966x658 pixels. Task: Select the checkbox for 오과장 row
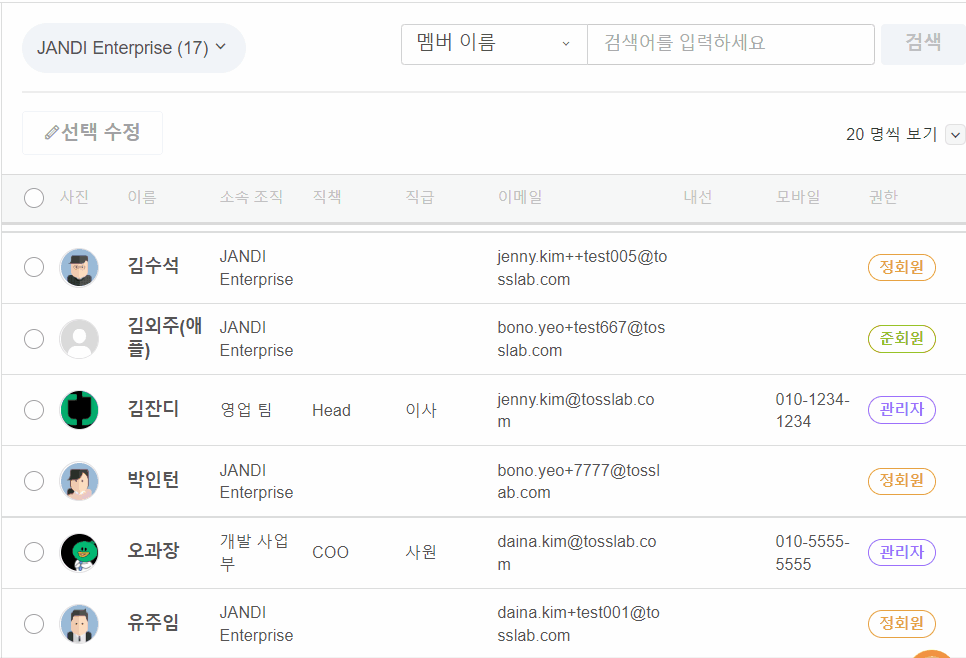click(34, 552)
